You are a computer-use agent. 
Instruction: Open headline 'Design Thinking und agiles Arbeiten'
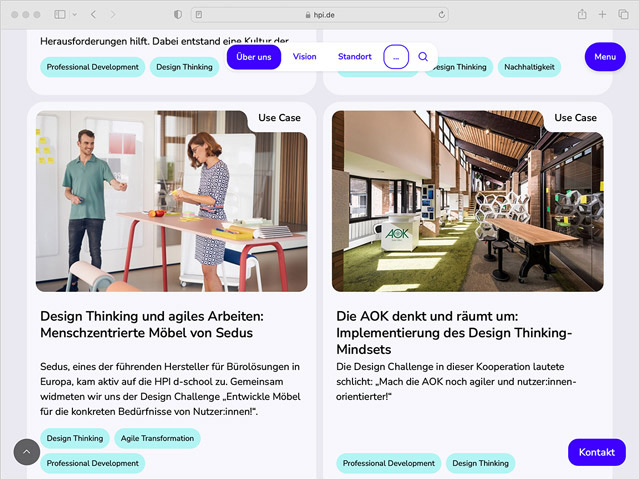(152, 324)
